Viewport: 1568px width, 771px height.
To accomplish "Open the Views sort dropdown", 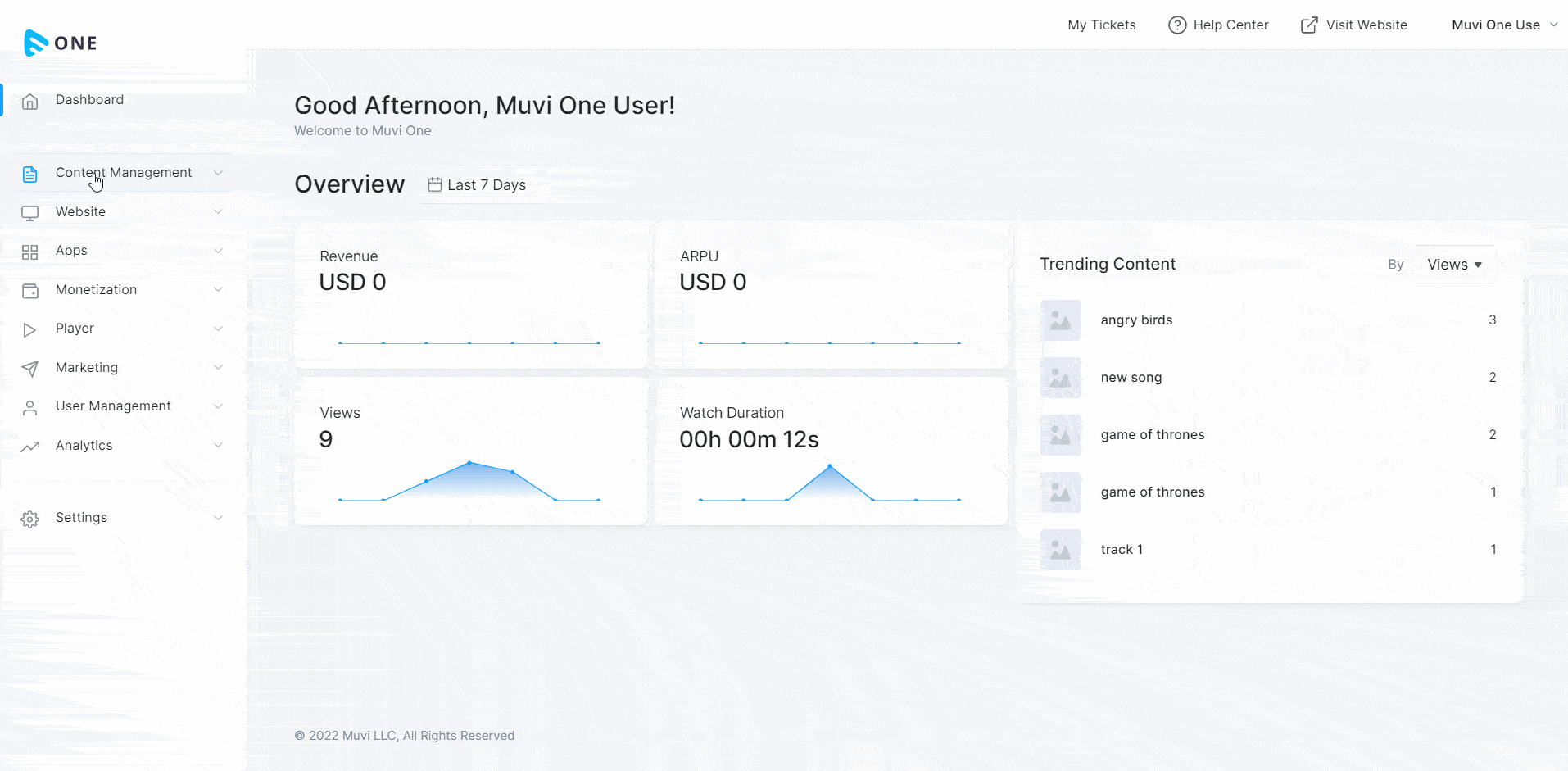I will point(1454,265).
